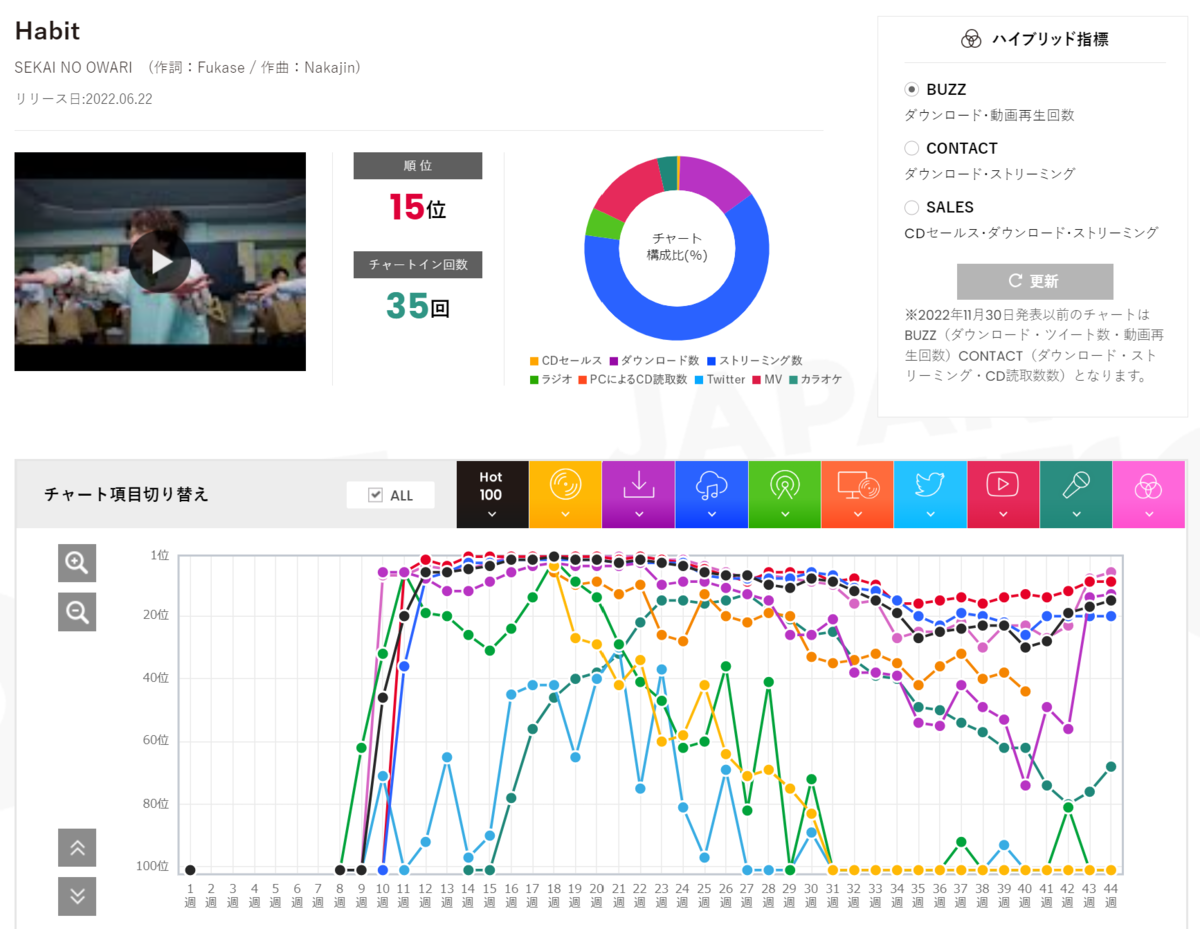The width and height of the screenshot is (1200, 929).
Task: Click the MV red legend swatch
Action: coord(758,380)
